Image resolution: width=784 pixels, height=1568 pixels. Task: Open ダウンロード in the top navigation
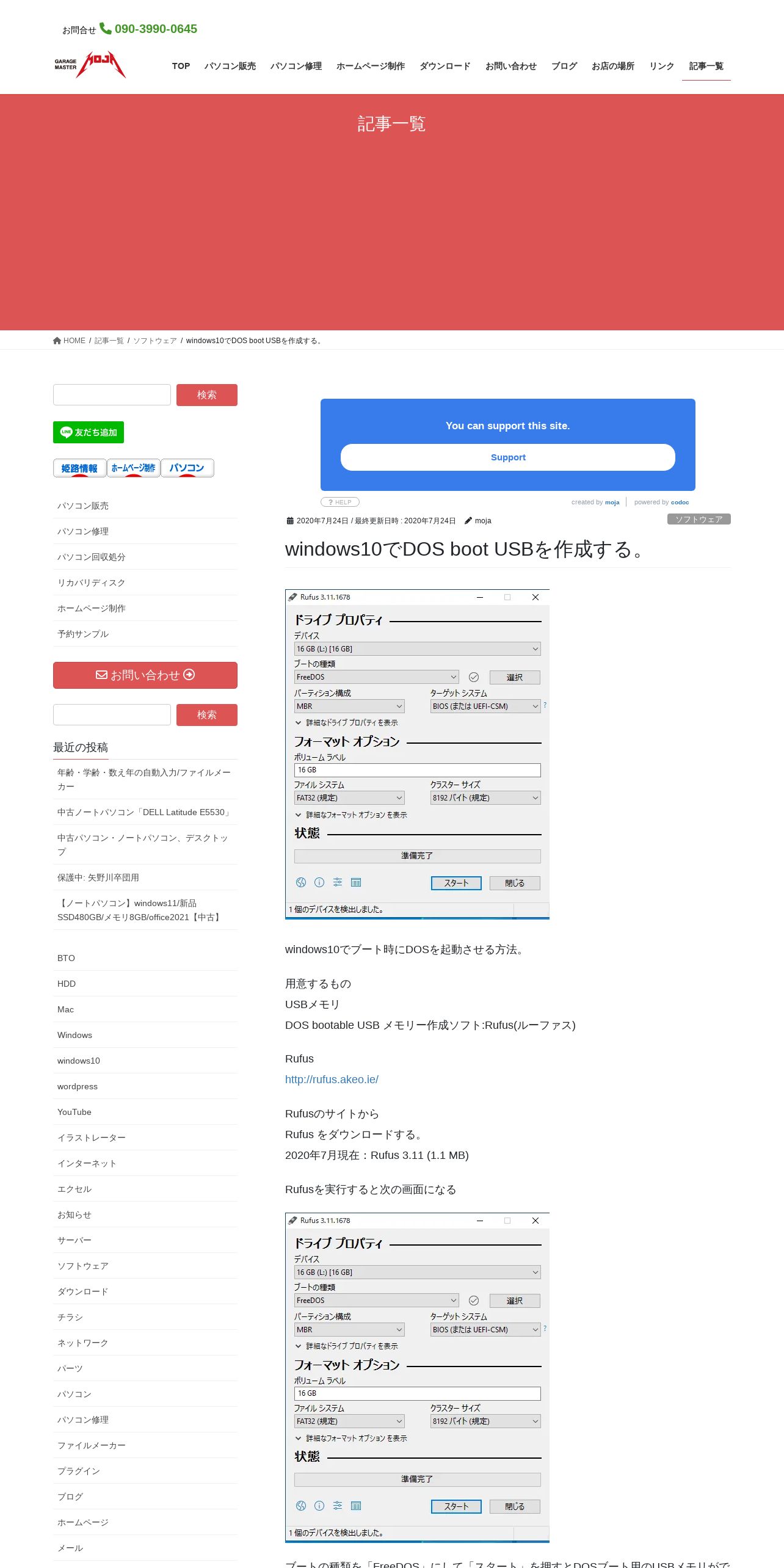click(x=445, y=66)
